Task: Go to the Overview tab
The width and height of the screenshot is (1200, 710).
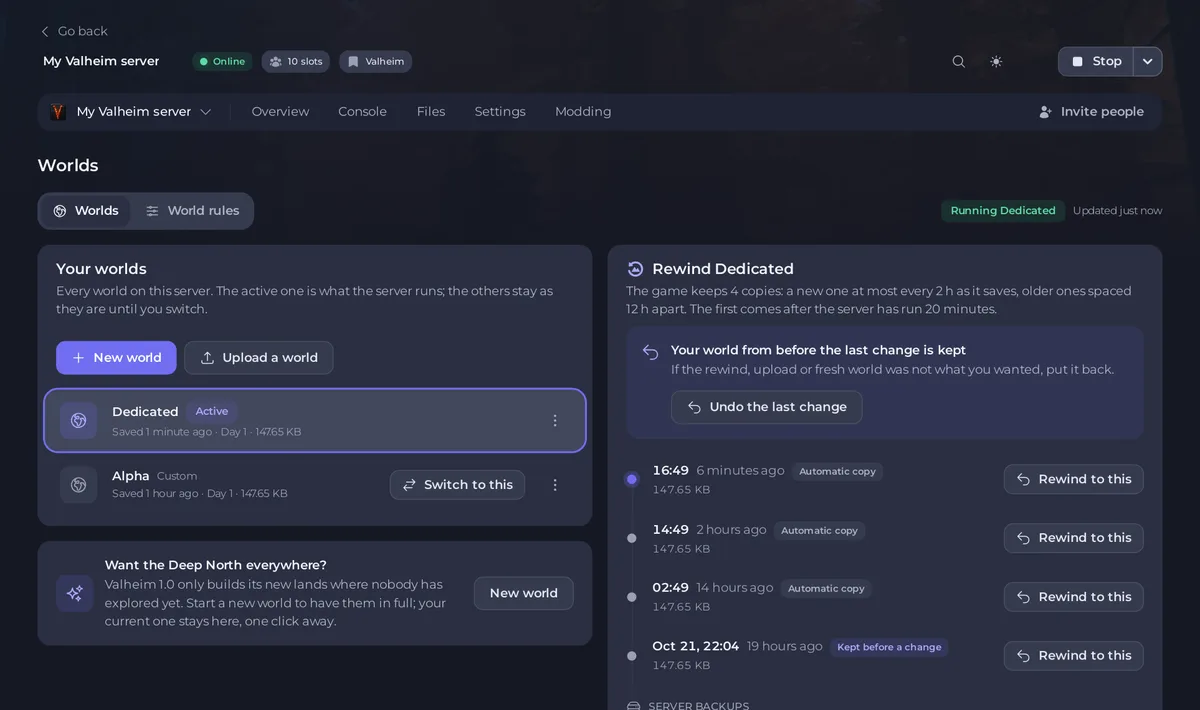Action: tap(280, 112)
